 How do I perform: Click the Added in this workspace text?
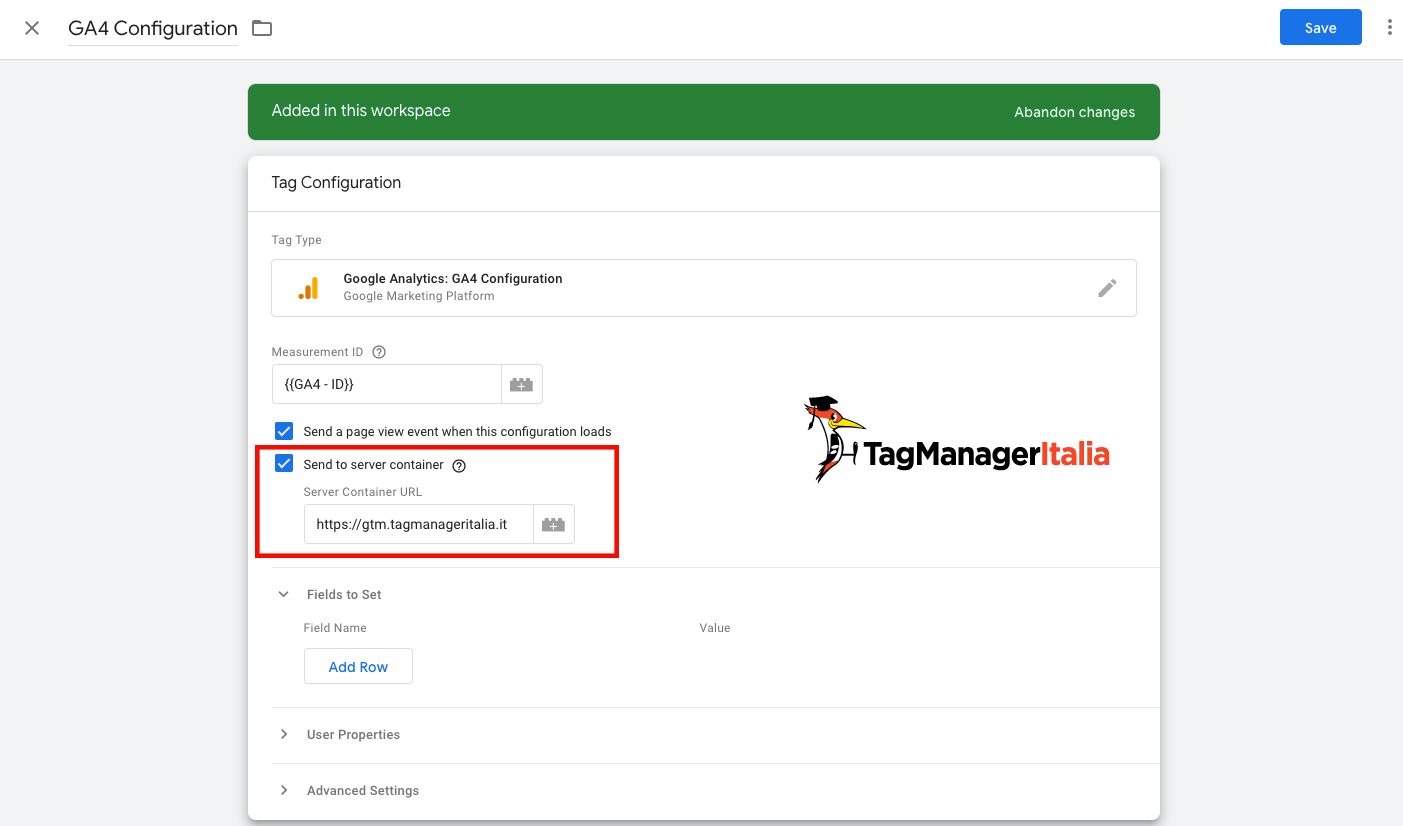click(x=361, y=111)
